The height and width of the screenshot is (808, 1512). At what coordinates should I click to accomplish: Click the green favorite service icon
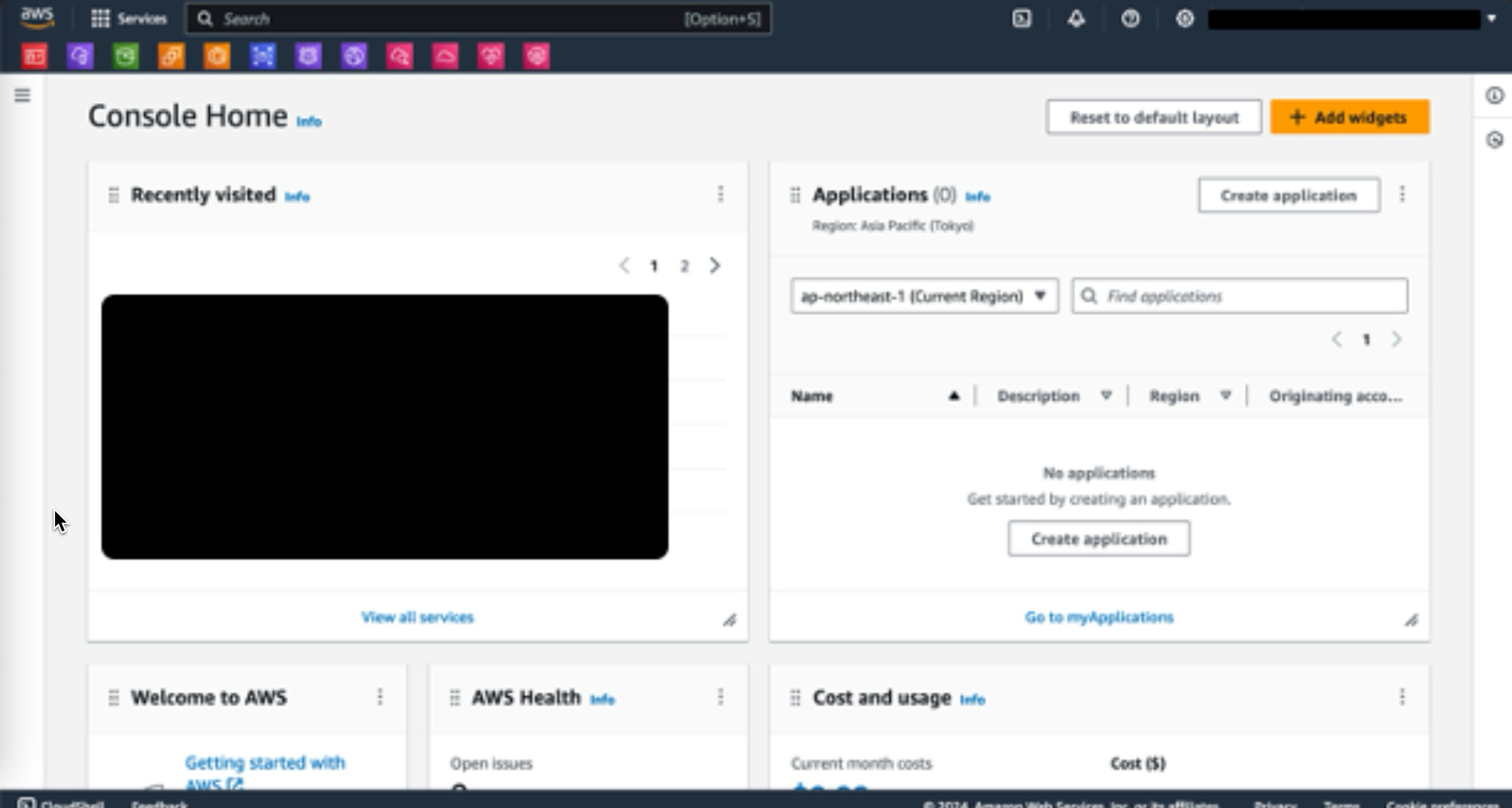pos(126,56)
